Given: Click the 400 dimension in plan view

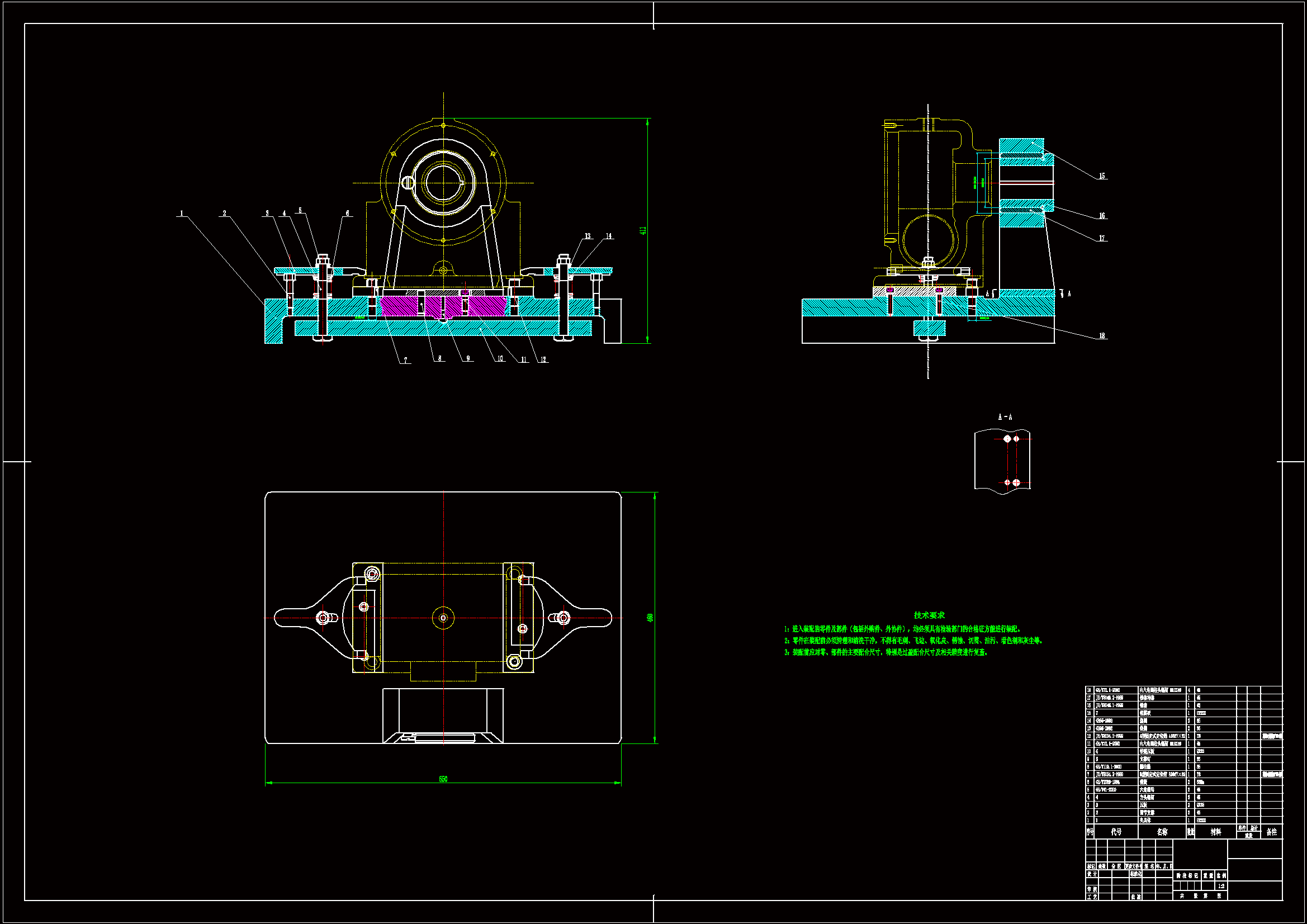Looking at the screenshot, I should [650, 618].
